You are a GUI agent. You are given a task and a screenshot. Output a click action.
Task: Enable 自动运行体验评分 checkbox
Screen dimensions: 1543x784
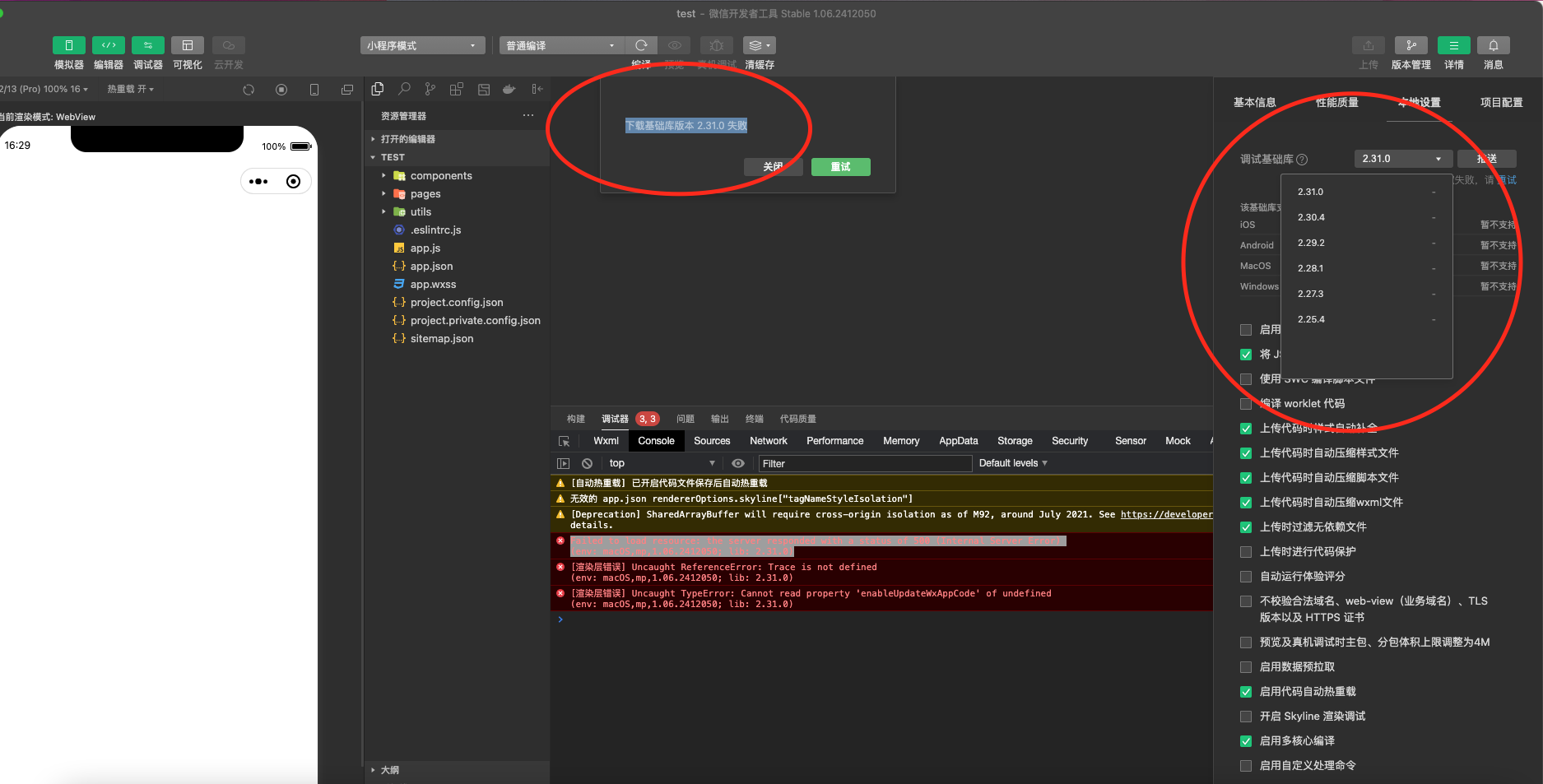[x=1246, y=577]
